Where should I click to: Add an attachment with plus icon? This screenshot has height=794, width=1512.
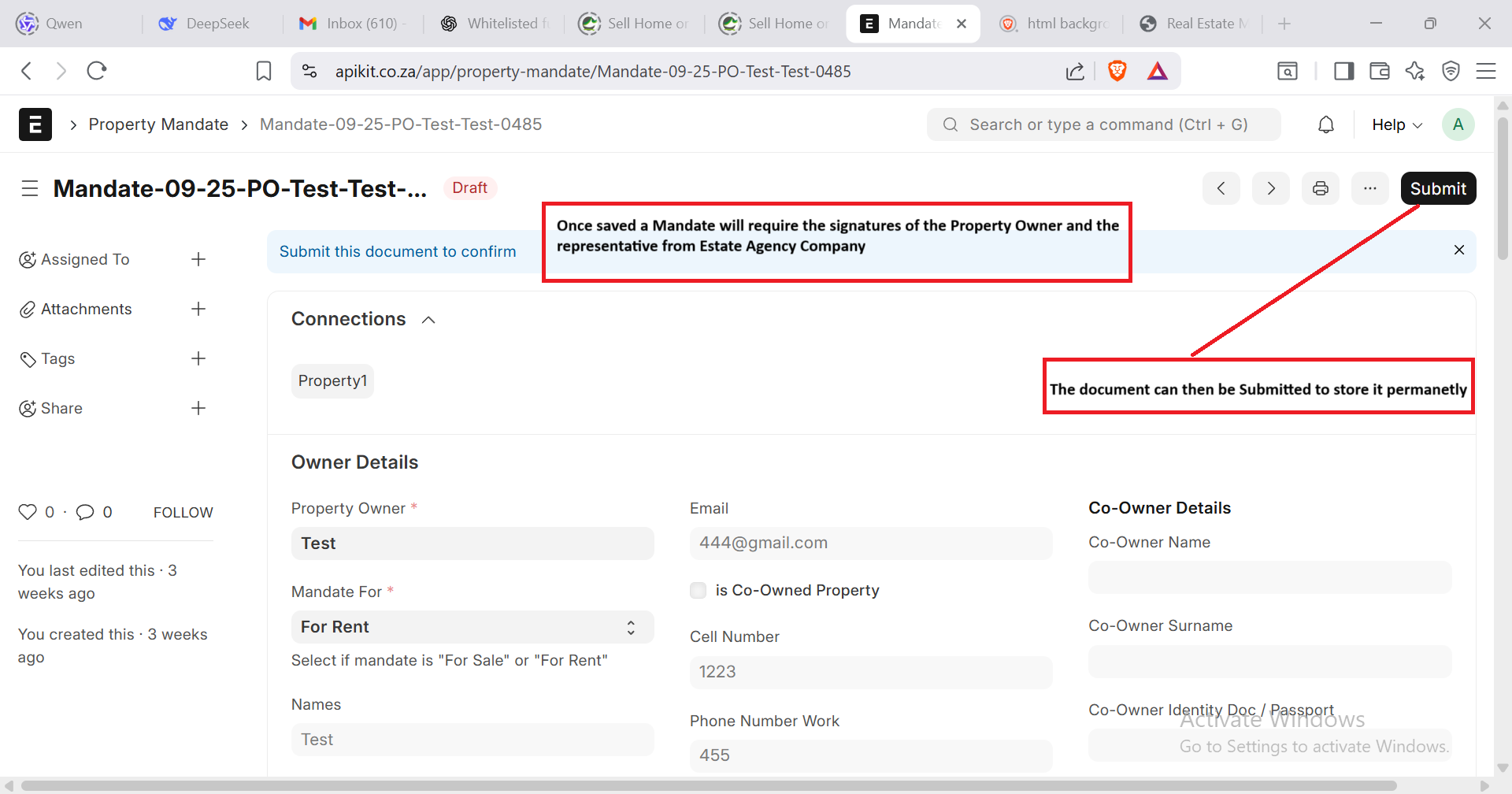tap(198, 309)
